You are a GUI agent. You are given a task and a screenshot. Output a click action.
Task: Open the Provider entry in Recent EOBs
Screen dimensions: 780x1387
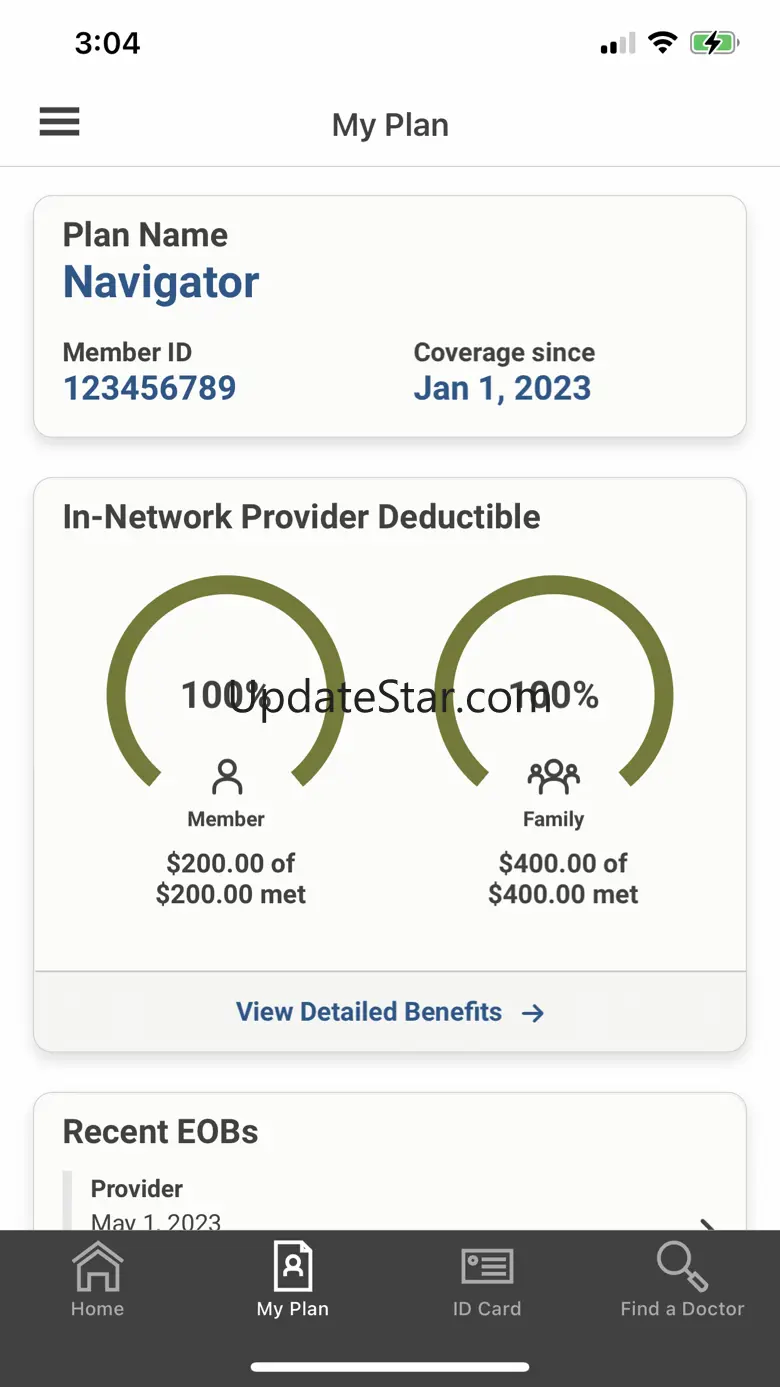137,1189
